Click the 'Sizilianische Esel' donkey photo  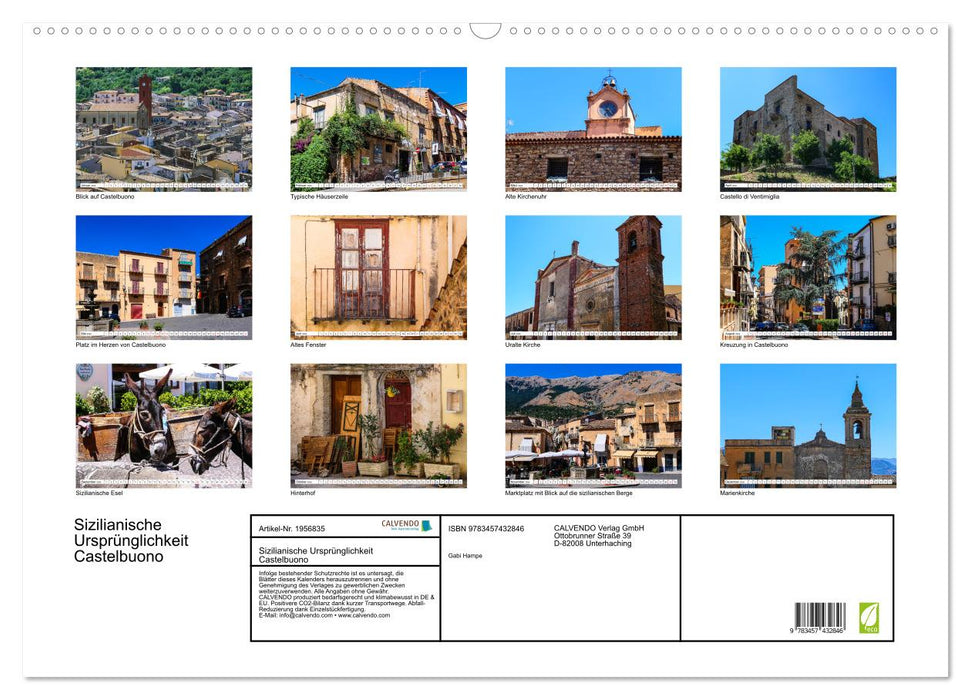pos(163,425)
